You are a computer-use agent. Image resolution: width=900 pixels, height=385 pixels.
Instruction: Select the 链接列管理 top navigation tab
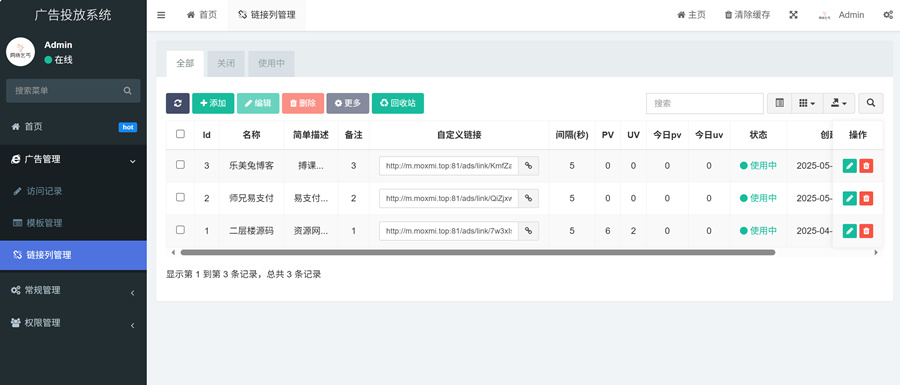point(266,15)
